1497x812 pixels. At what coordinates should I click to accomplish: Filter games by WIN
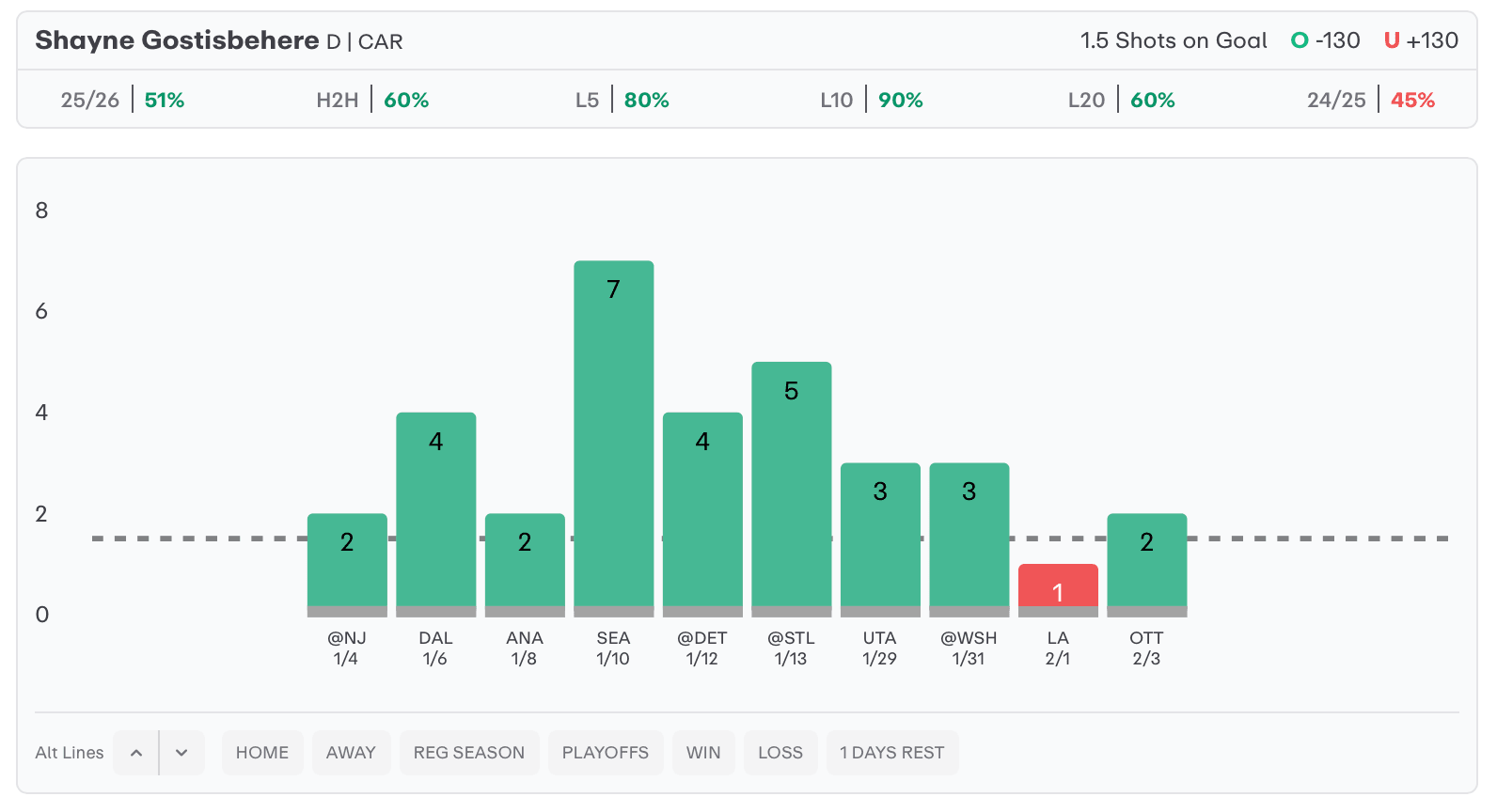pos(702,753)
